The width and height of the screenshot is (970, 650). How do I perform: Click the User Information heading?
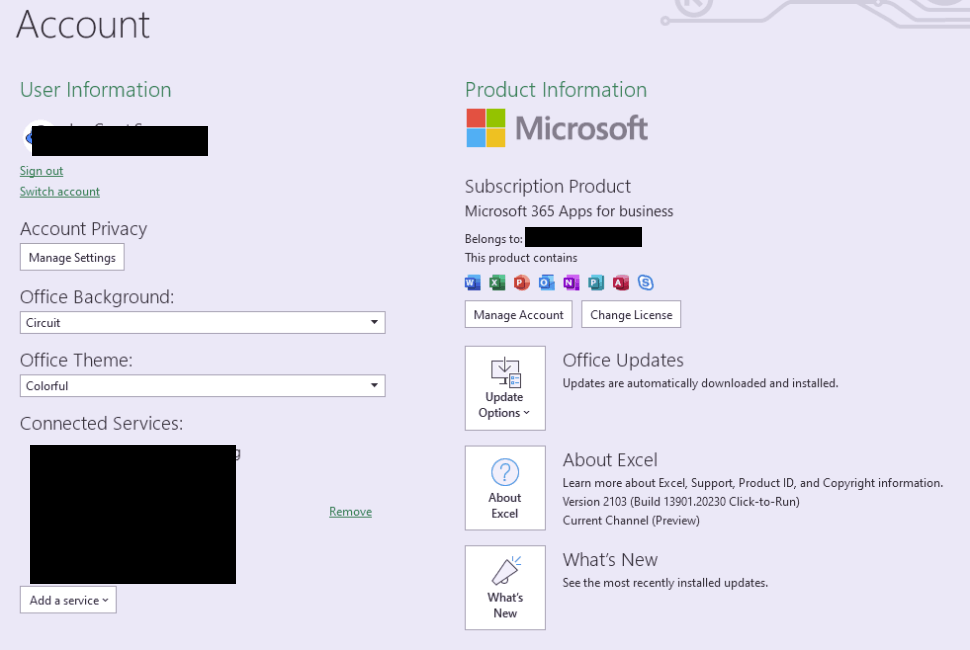[x=95, y=90]
